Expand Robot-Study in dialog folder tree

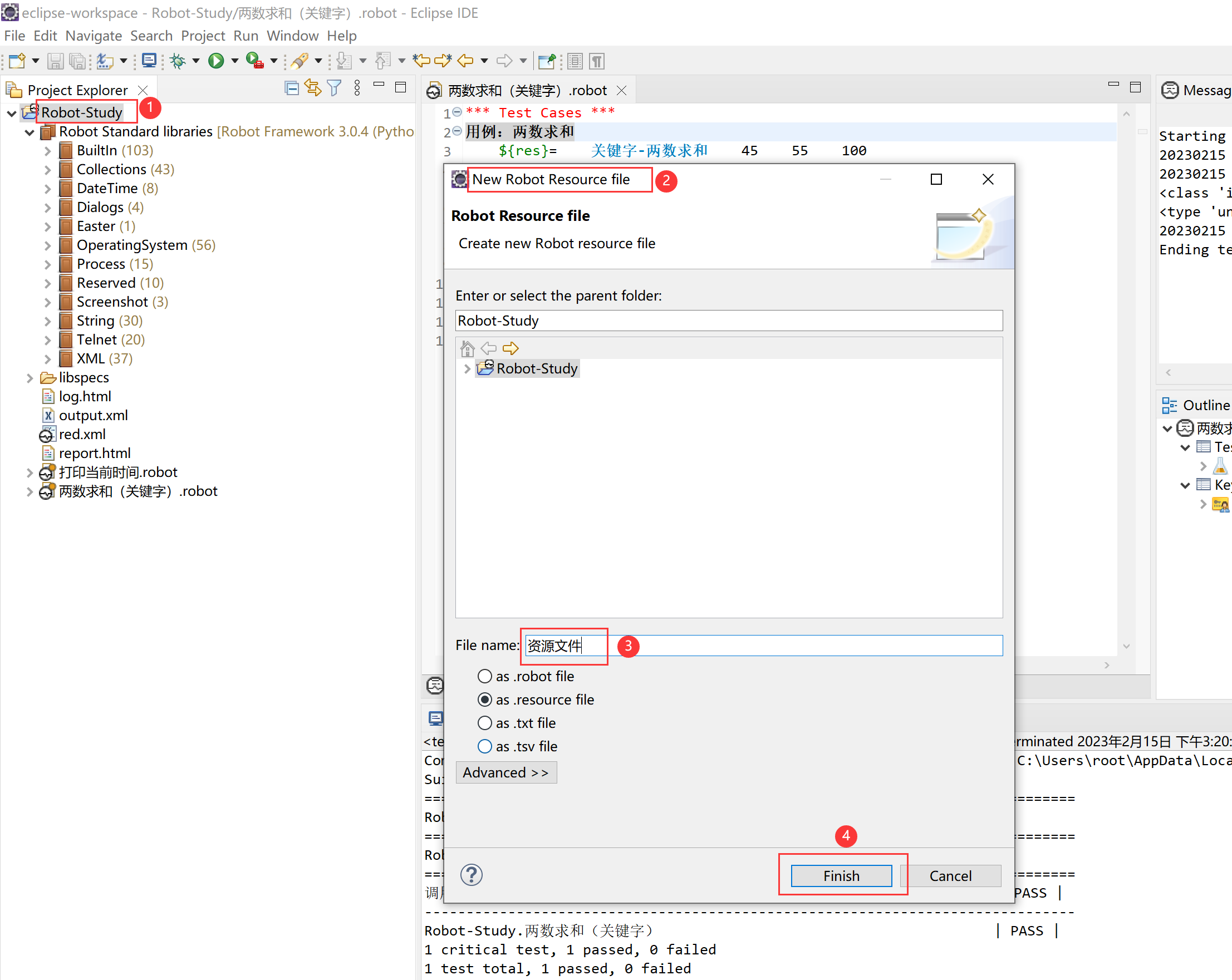pyautogui.click(x=467, y=368)
